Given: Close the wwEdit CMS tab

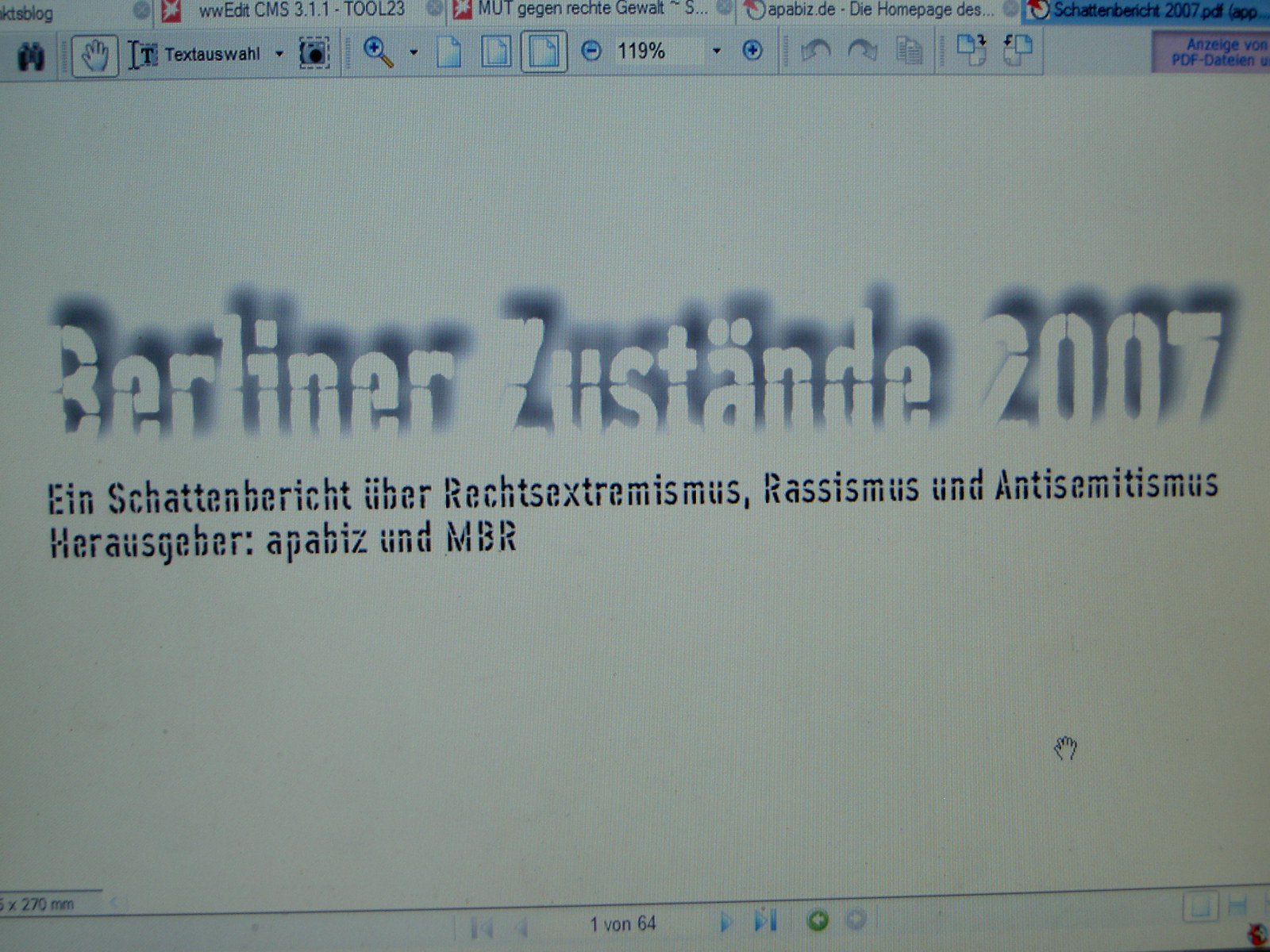Looking at the screenshot, I should coord(433,10).
